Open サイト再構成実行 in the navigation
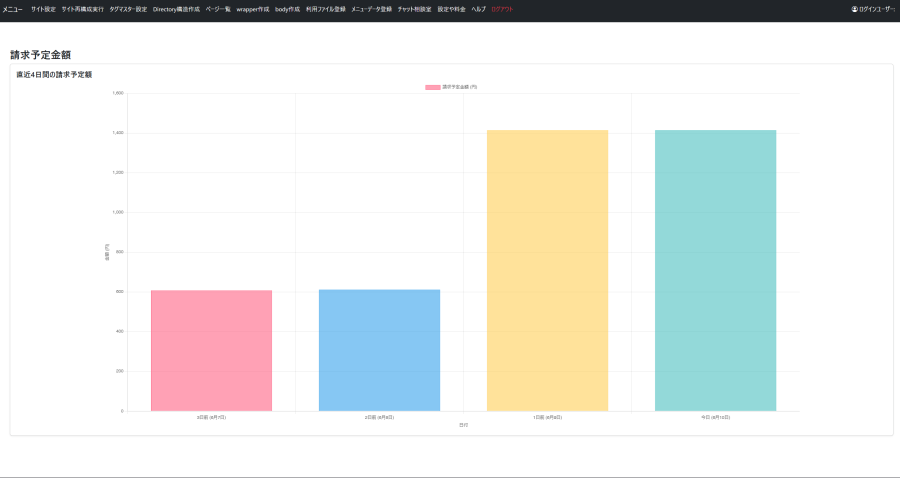 (x=82, y=9)
